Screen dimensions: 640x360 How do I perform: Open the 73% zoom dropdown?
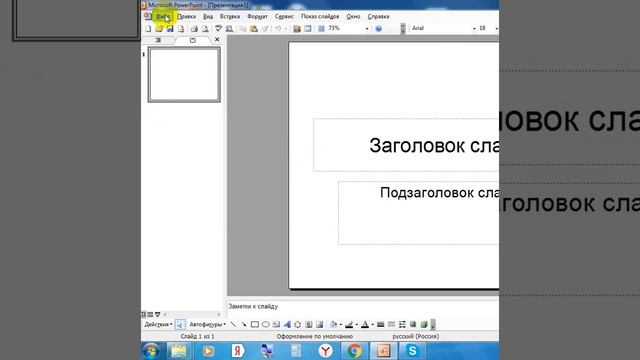(x=367, y=29)
